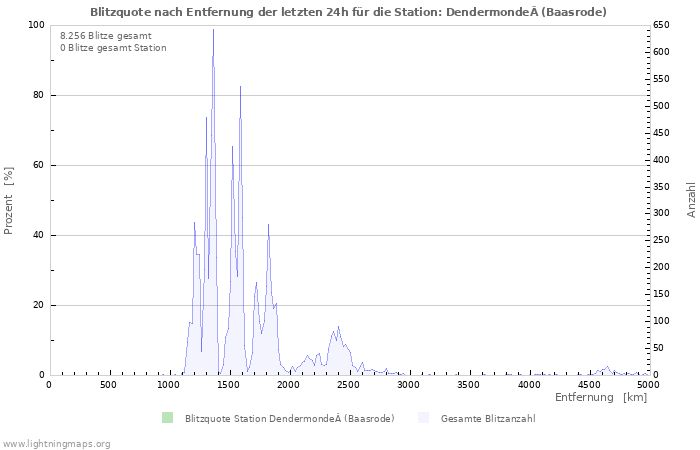
Task: Click the 5000 tick label on distance axis
Action: tap(648, 385)
